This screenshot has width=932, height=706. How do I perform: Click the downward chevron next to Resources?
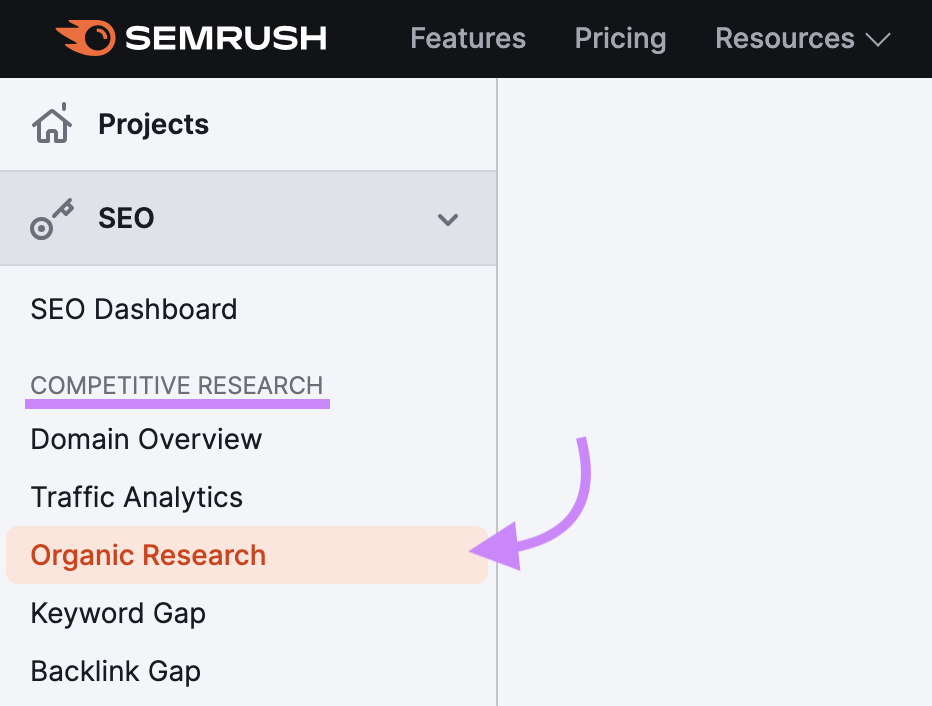click(878, 40)
